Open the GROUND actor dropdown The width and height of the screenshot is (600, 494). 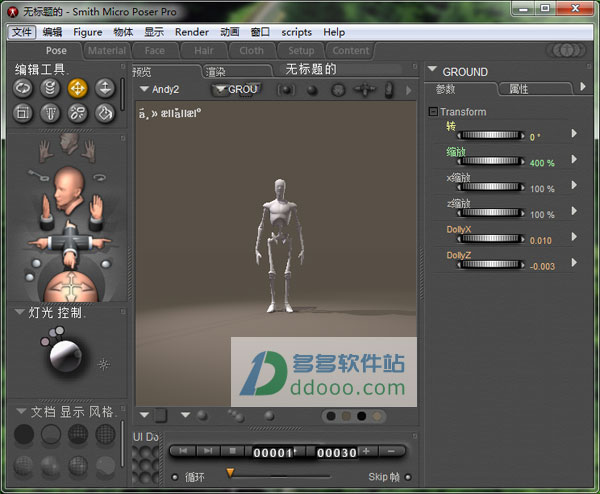click(x=236, y=89)
